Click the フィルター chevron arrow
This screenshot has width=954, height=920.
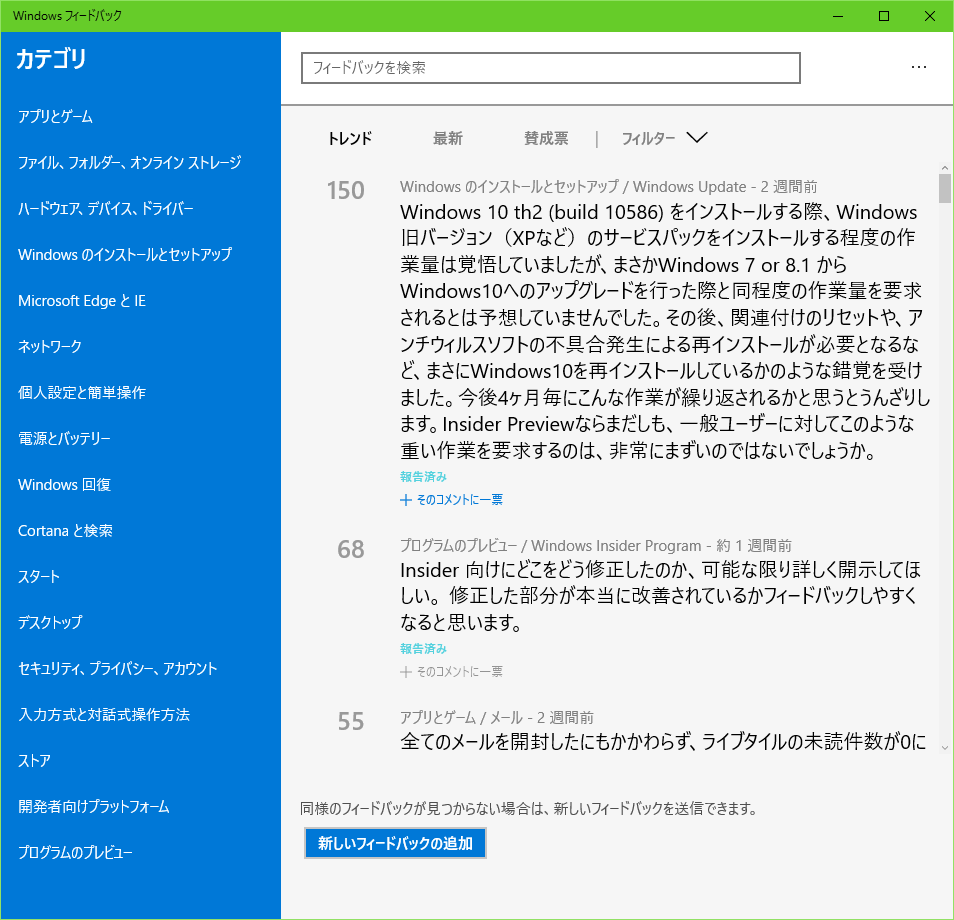(697, 138)
